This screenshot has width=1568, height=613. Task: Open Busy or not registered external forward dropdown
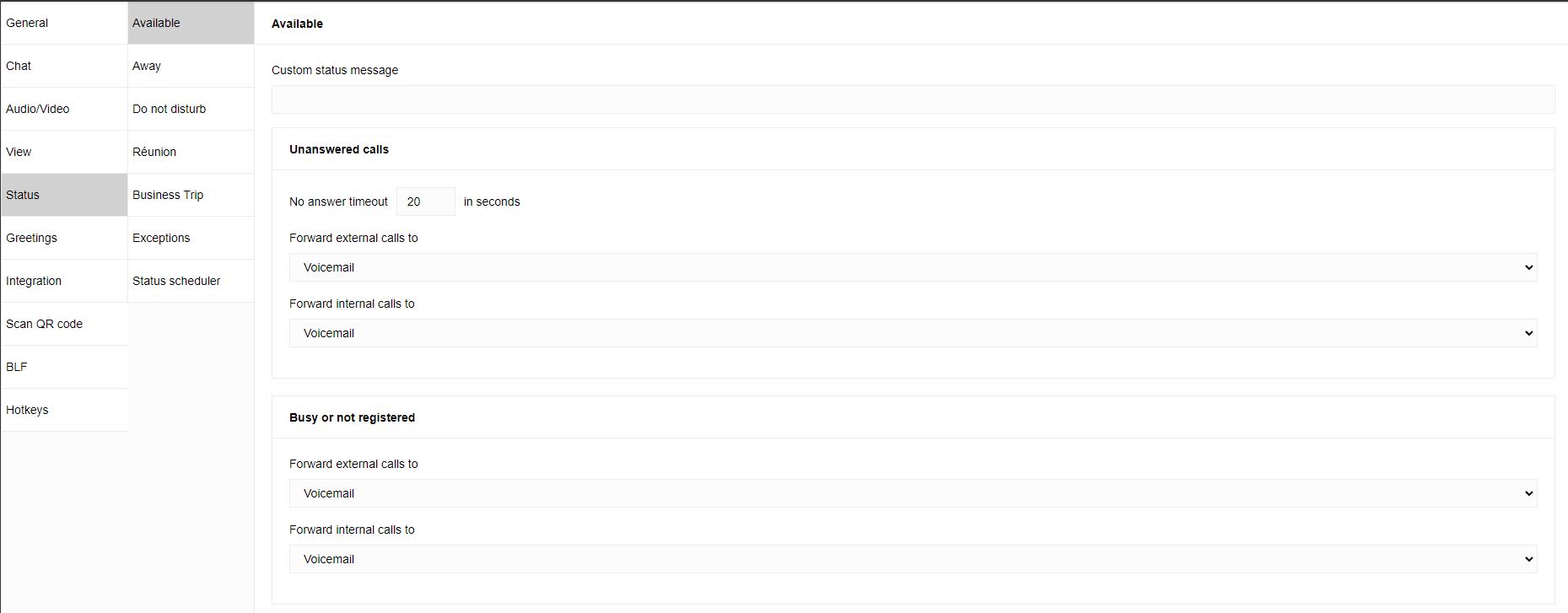coord(913,493)
